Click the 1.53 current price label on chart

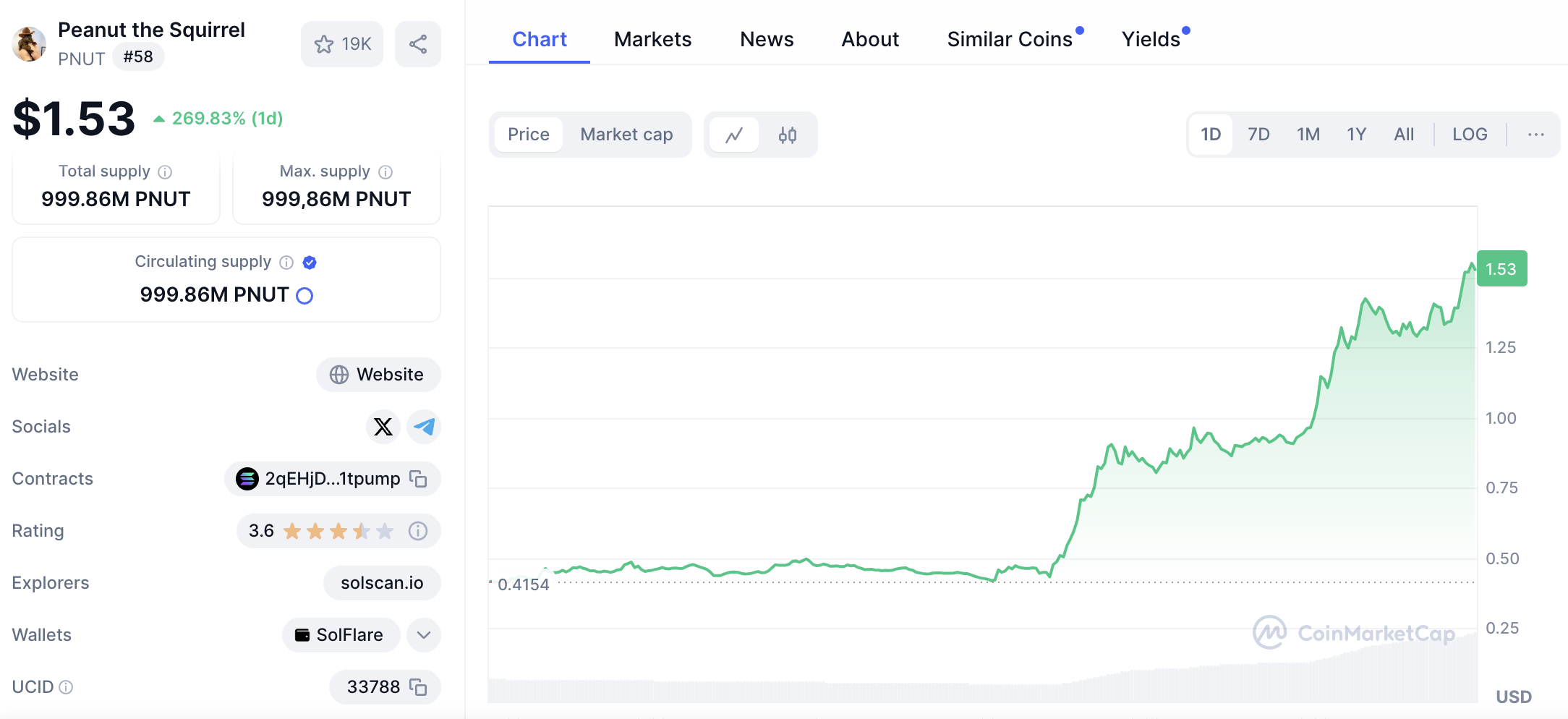(1501, 269)
